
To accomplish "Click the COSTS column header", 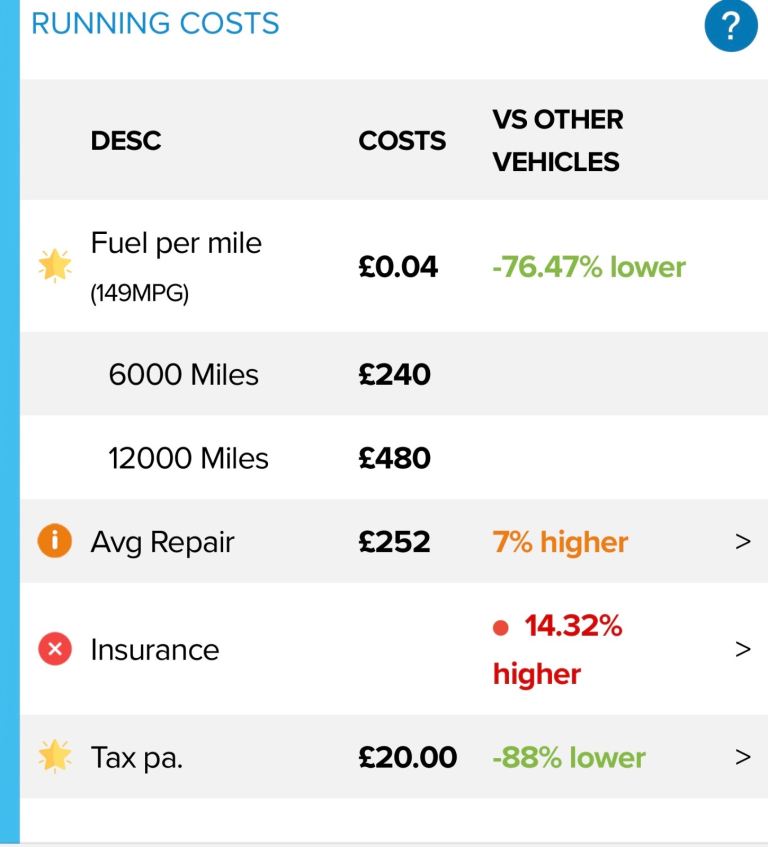I will [x=402, y=141].
